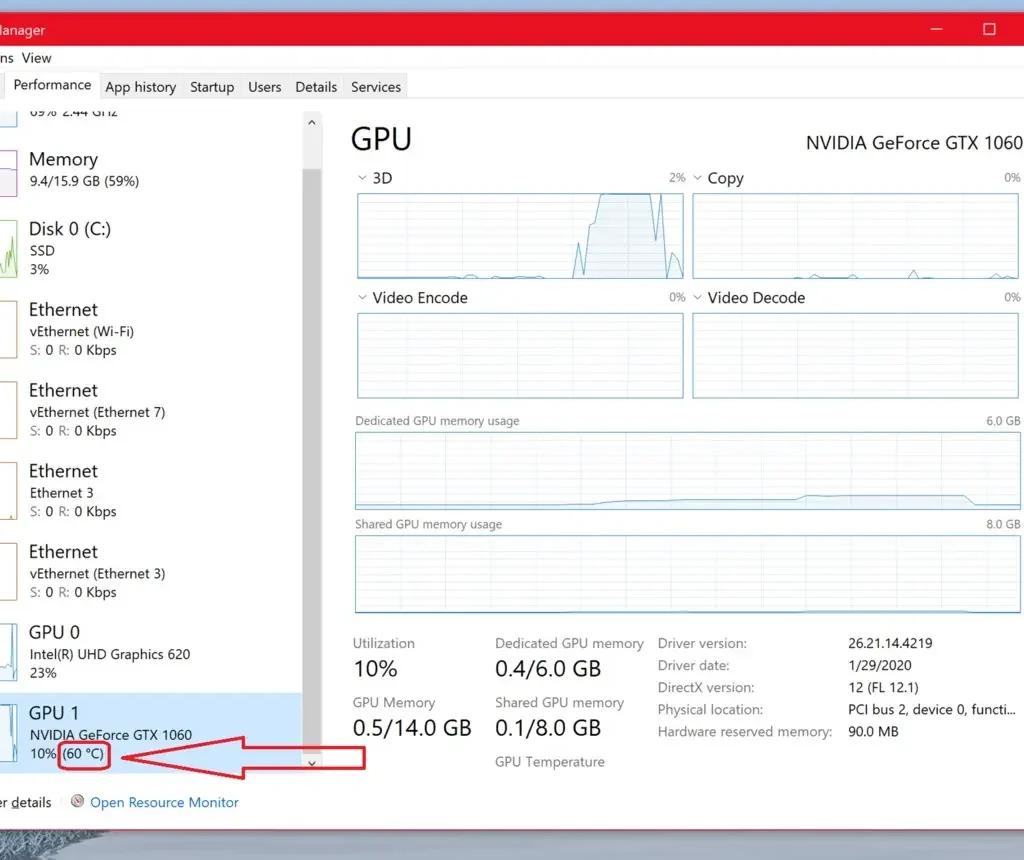Switch to the App history tab
This screenshot has height=860, width=1024.
pyautogui.click(x=141, y=87)
